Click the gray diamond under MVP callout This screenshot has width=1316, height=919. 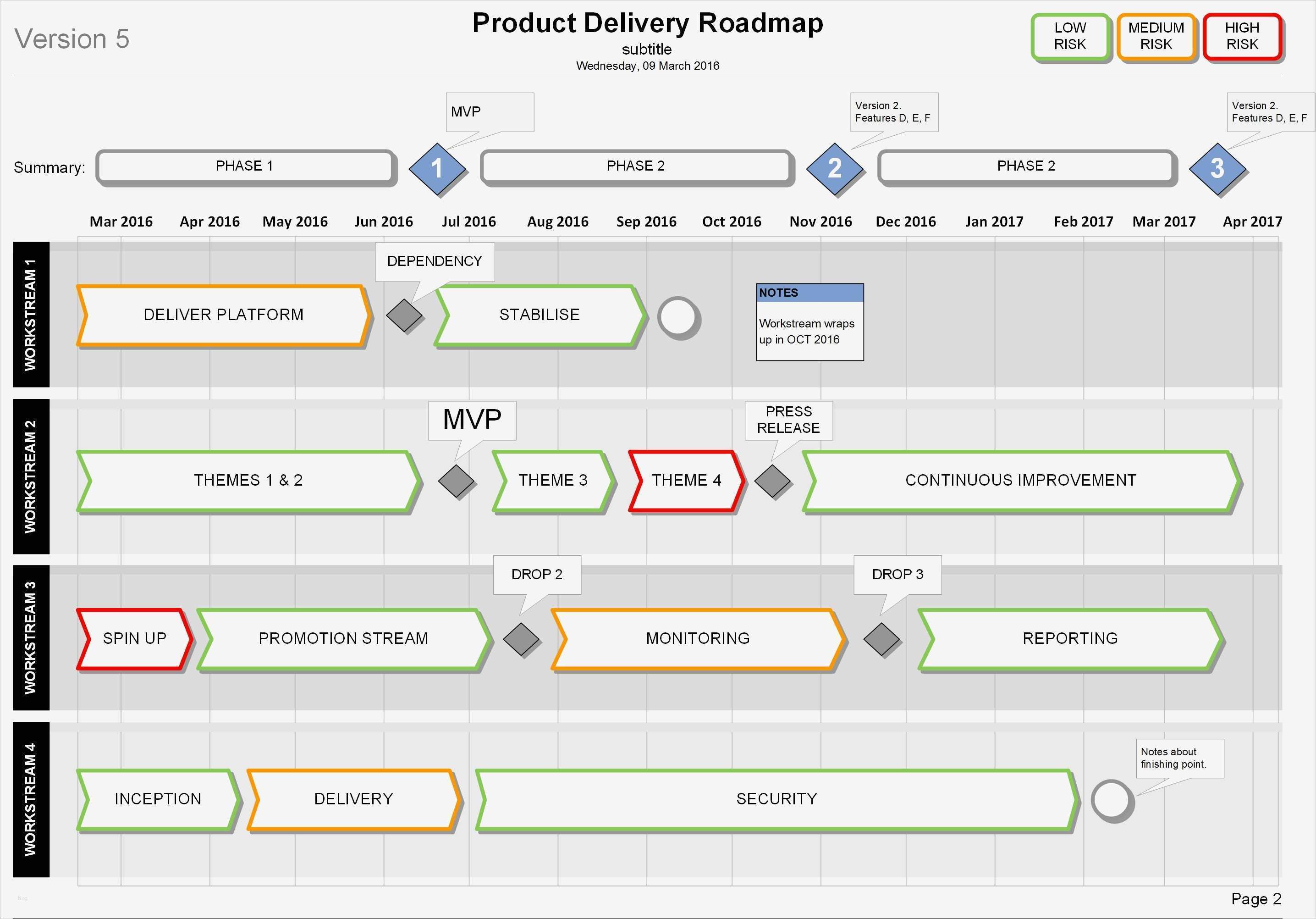(456, 481)
